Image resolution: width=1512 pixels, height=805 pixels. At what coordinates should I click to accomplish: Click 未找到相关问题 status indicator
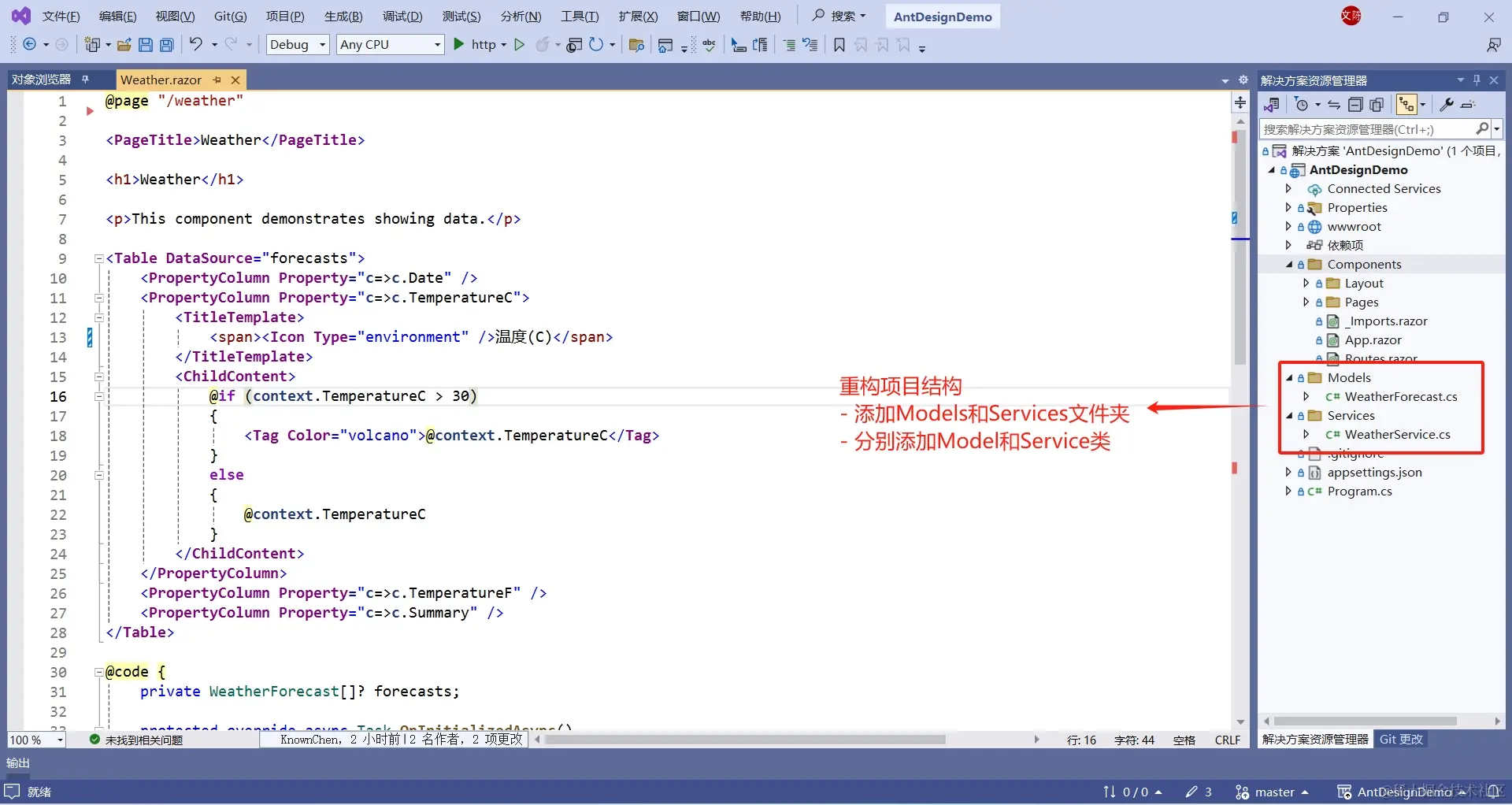click(x=136, y=740)
